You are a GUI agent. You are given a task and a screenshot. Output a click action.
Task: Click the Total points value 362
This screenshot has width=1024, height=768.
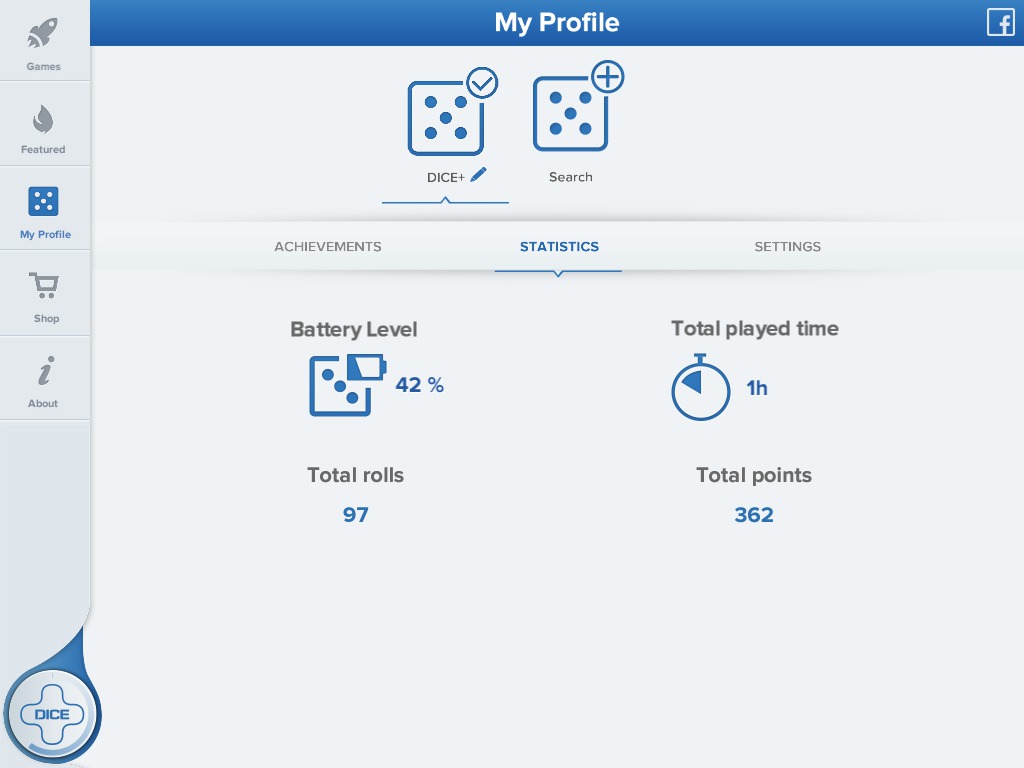click(754, 515)
